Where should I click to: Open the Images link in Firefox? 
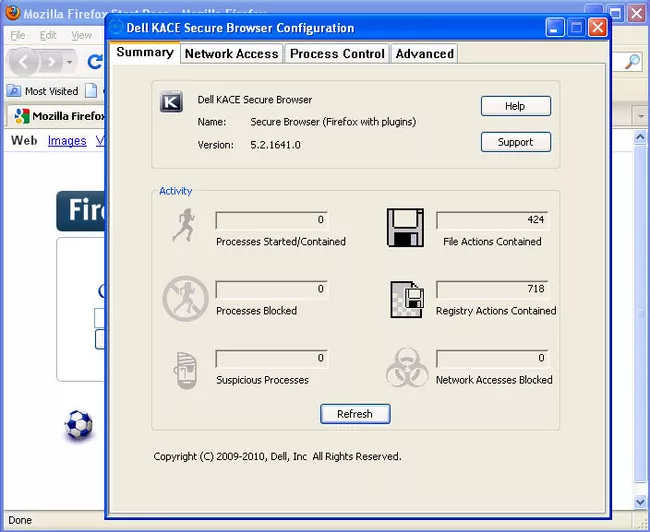click(x=67, y=141)
